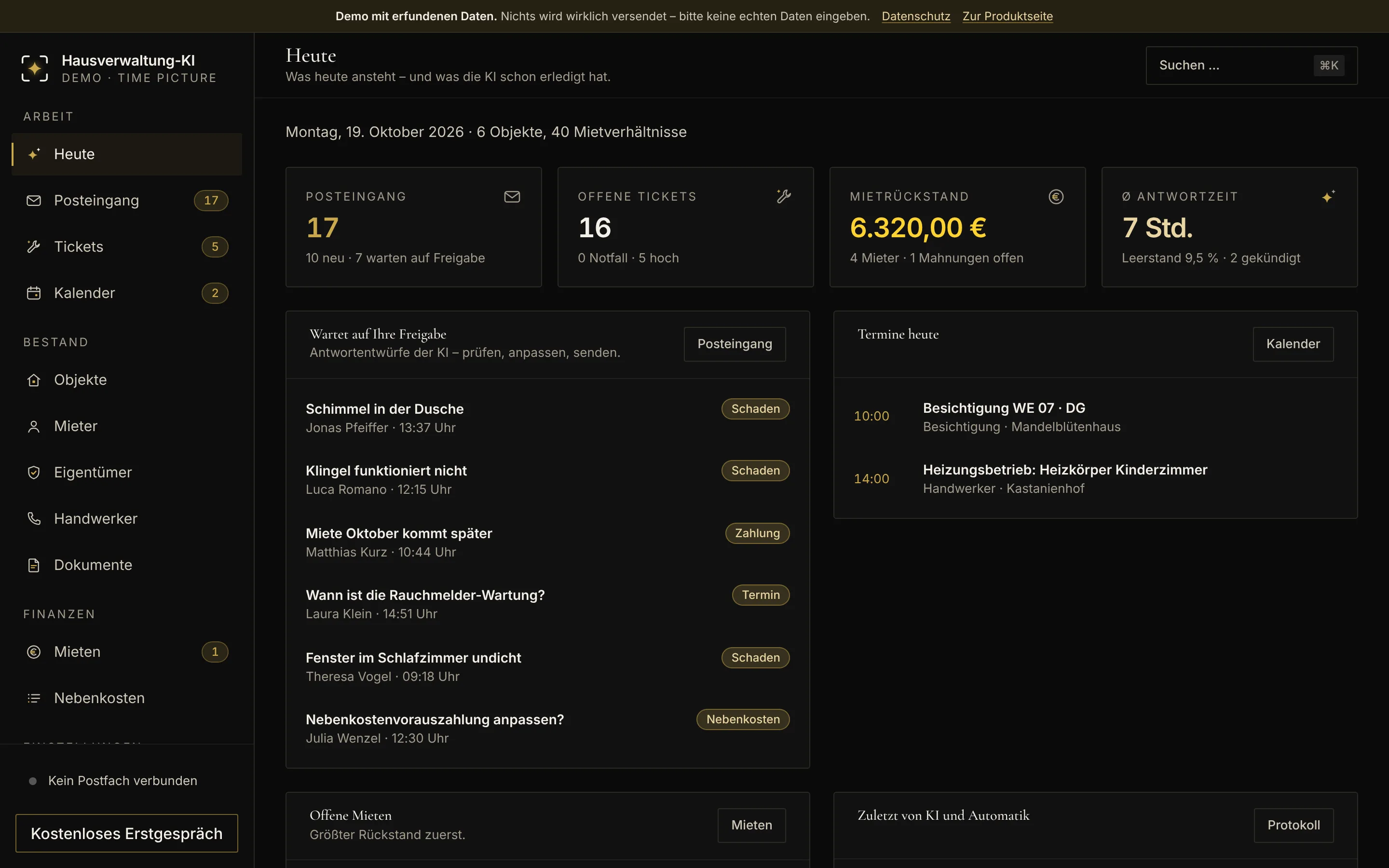Click the Kein Postfach verbunden status

coord(113,781)
